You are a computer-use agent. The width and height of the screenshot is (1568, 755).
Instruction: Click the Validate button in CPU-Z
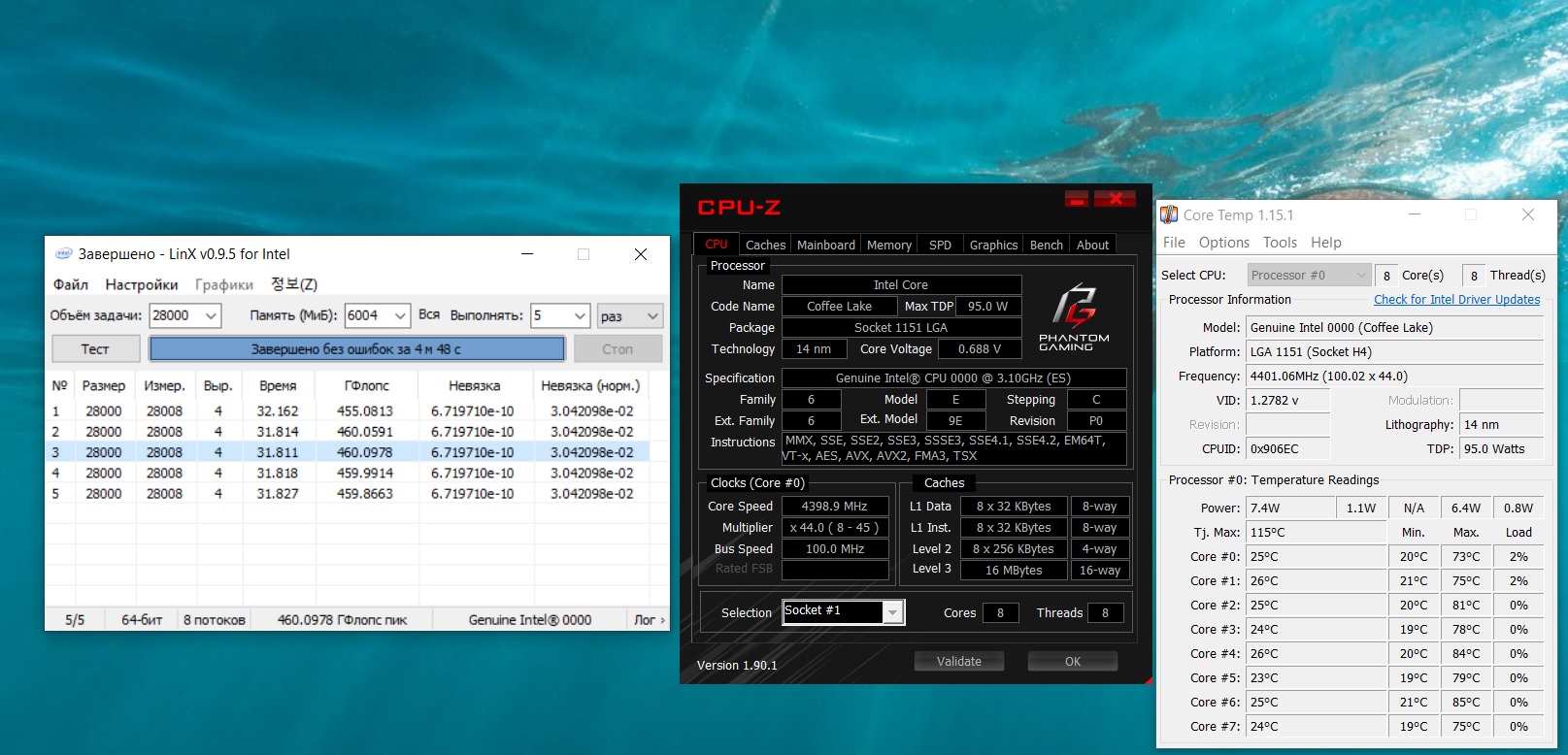[959, 661]
